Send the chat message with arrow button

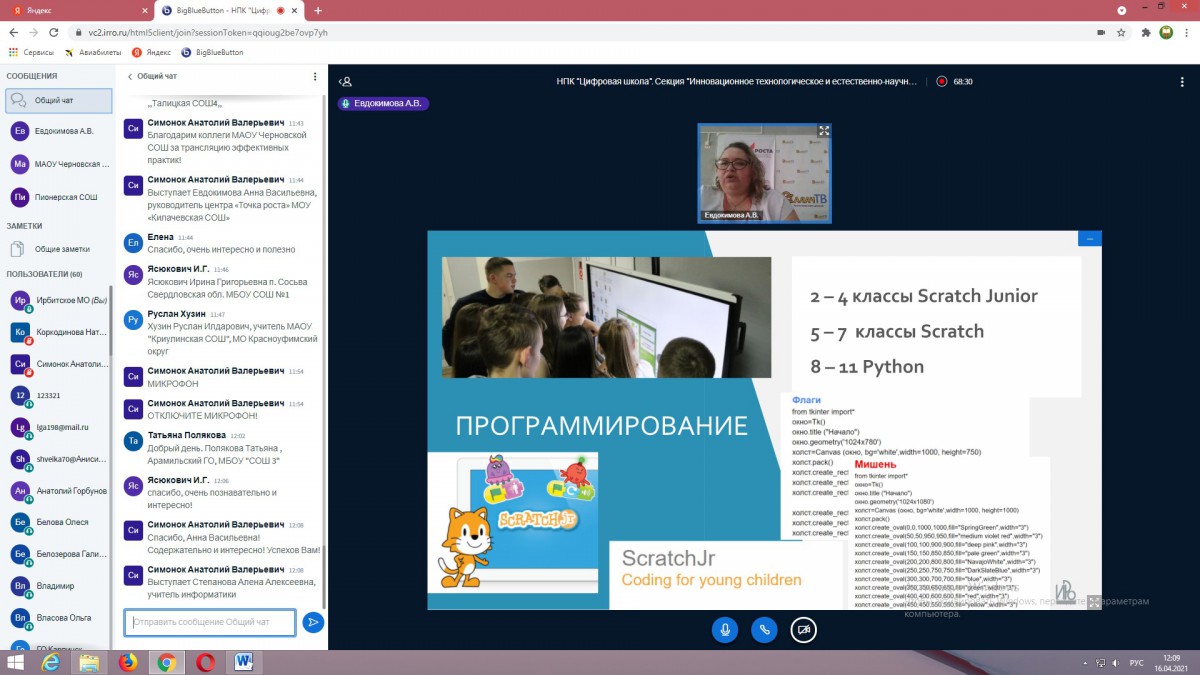pyautogui.click(x=313, y=622)
